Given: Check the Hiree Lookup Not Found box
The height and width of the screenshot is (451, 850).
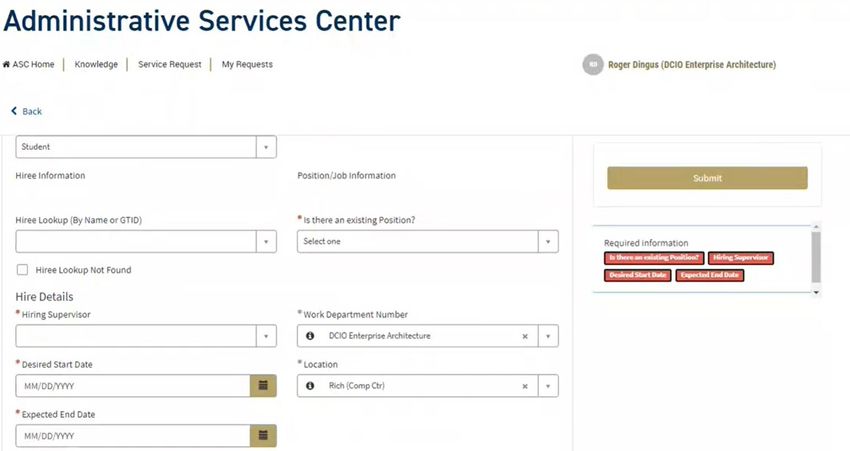Looking at the screenshot, I should 22,269.
